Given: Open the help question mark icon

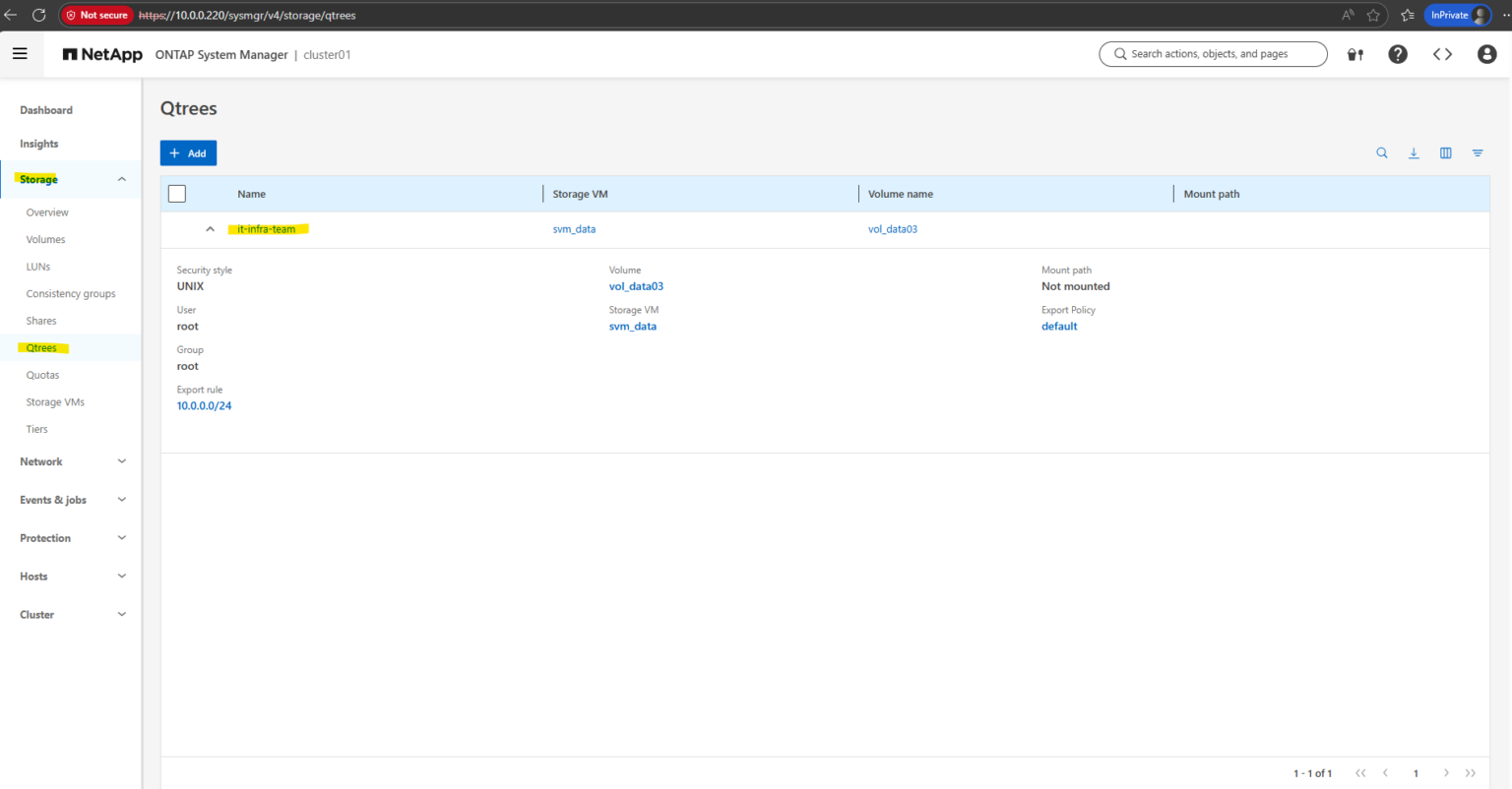Looking at the screenshot, I should click(x=1397, y=54).
